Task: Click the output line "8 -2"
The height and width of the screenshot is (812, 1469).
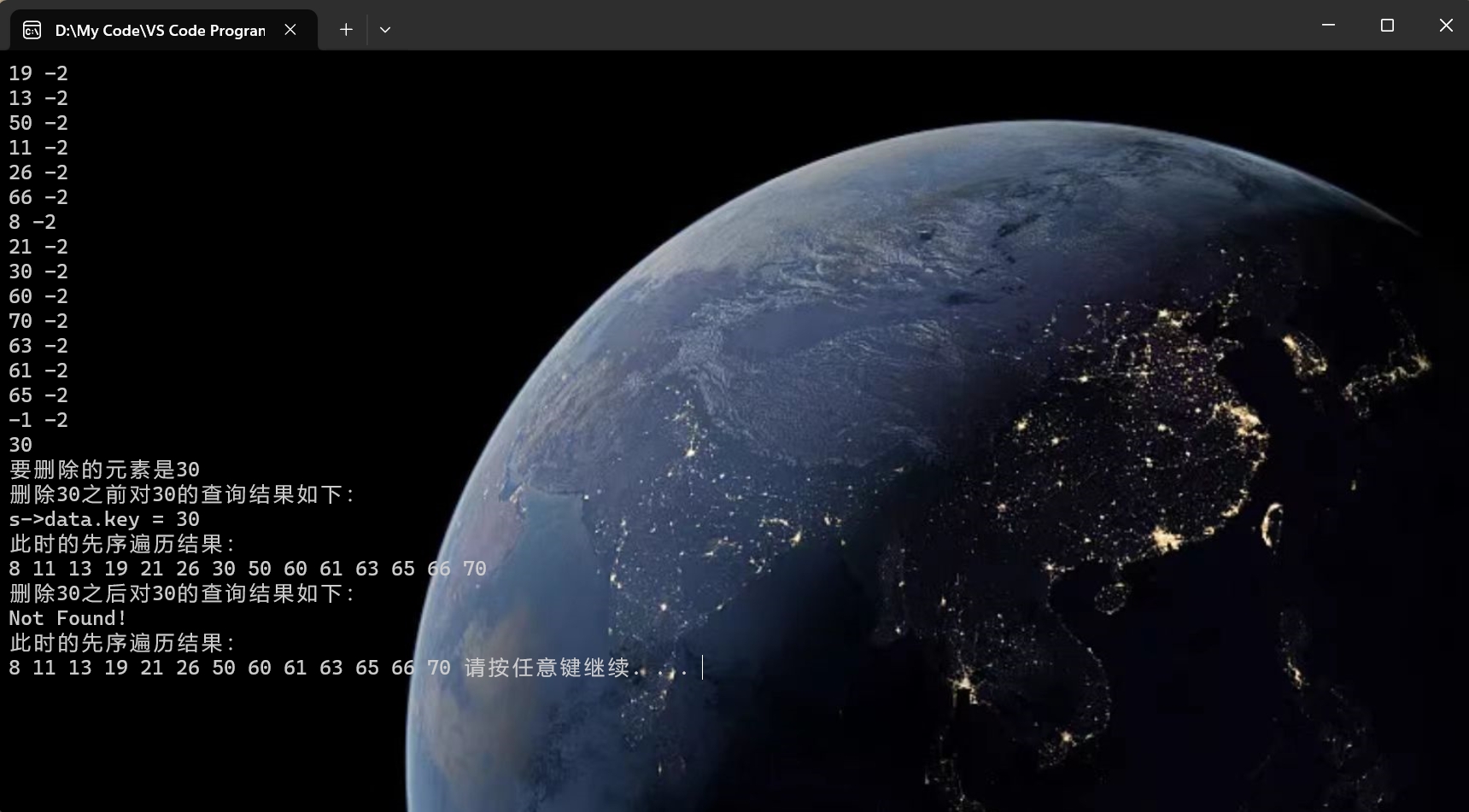Action: (32, 222)
